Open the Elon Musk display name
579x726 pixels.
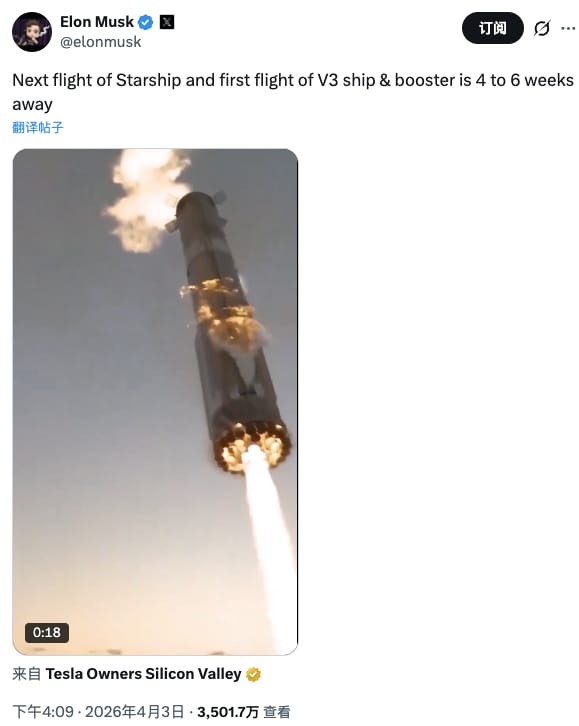[97, 22]
